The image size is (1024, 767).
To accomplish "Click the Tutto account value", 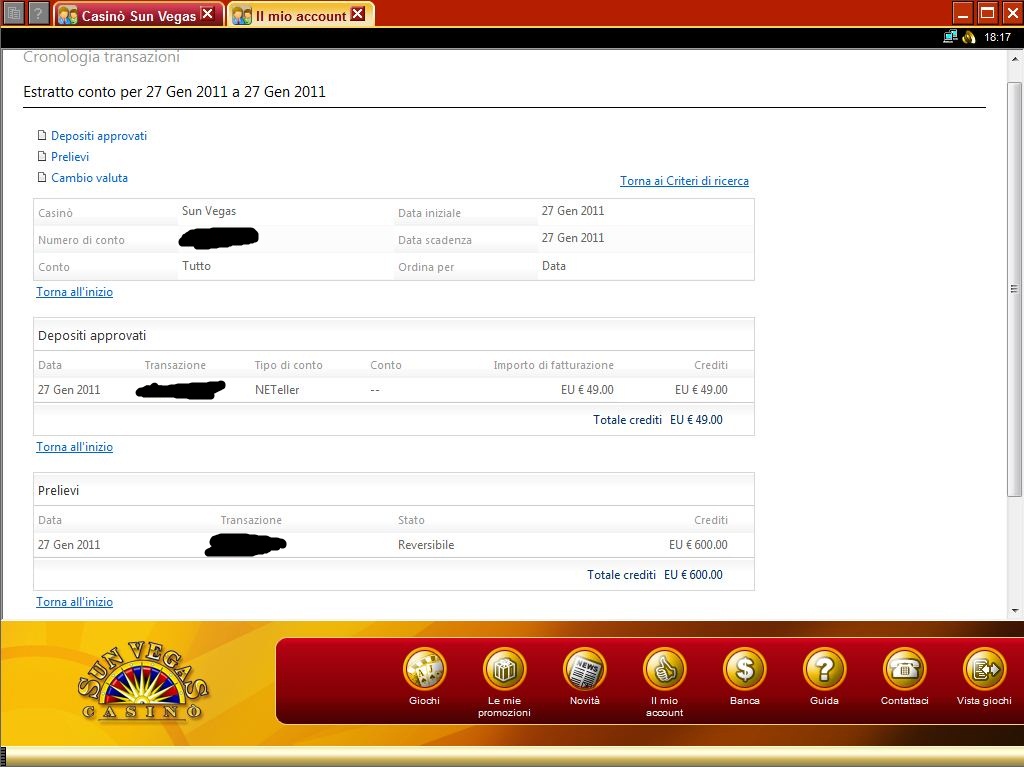I will click(x=197, y=266).
